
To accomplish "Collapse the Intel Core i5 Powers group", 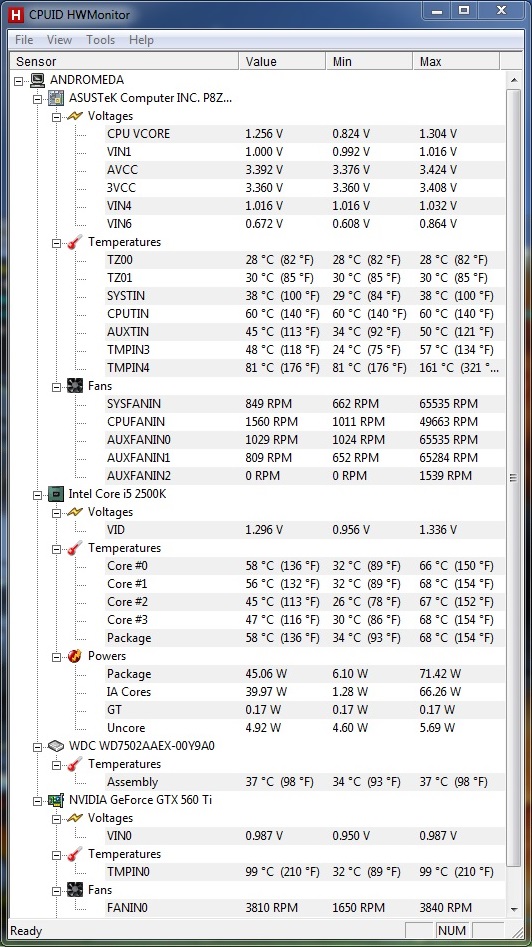I will point(56,656).
